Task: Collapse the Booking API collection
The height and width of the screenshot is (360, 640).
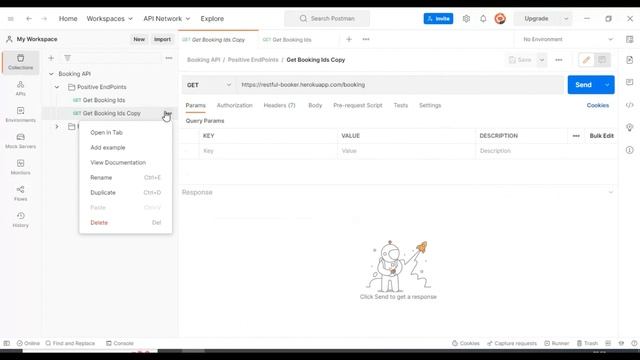Action: click(51, 74)
